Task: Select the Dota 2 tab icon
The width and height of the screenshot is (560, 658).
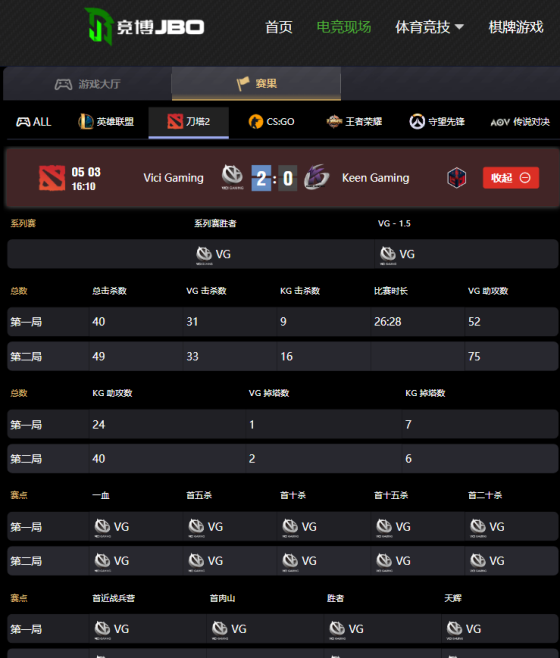Action: tap(175, 122)
